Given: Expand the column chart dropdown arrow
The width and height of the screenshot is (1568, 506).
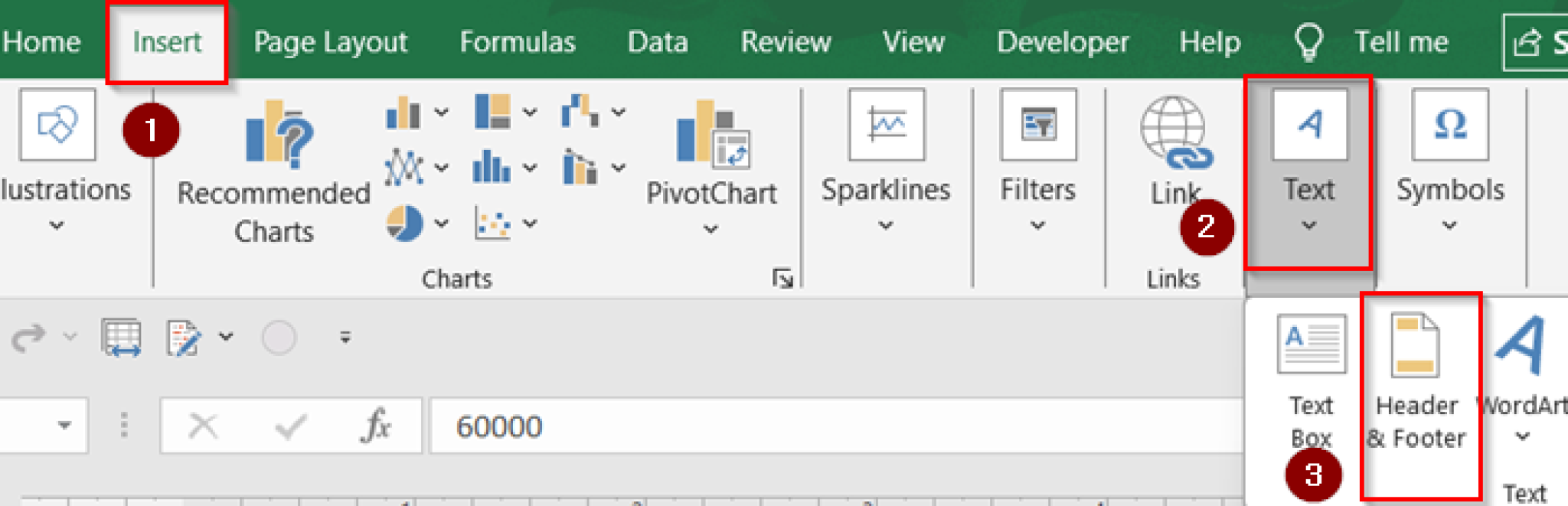Looking at the screenshot, I should point(442,113).
